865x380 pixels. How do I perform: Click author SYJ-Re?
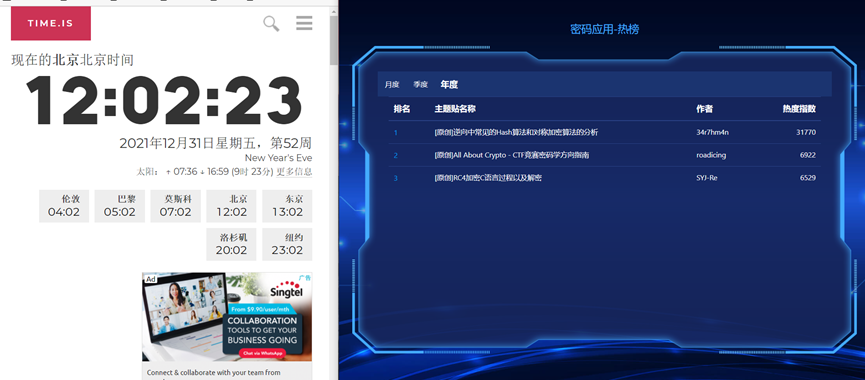(707, 178)
